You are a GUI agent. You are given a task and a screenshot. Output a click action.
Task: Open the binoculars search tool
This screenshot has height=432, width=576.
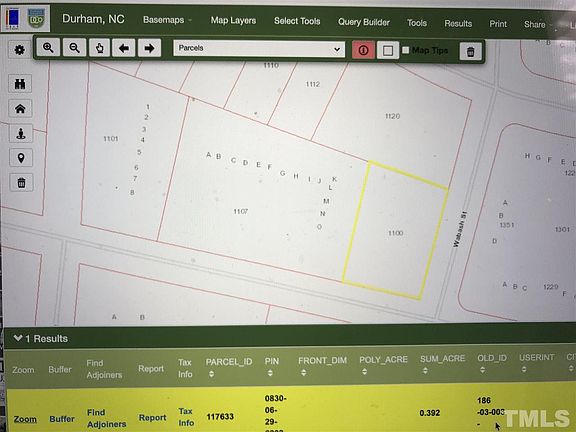click(x=20, y=84)
